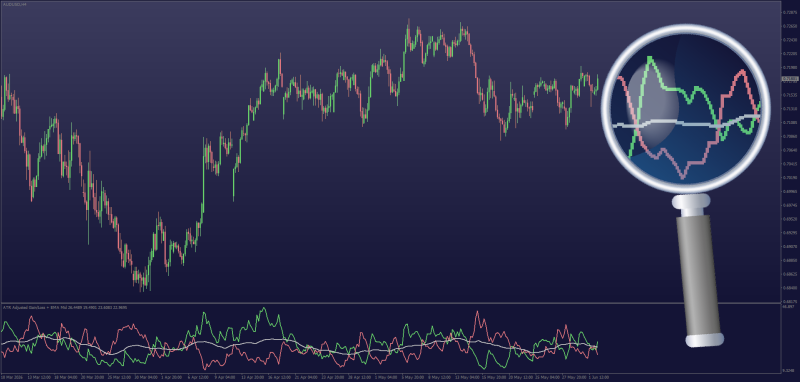This screenshot has height=382, width=800.
Task: Click the 25 Mar 12:00 time axis label
Action: 119,377
